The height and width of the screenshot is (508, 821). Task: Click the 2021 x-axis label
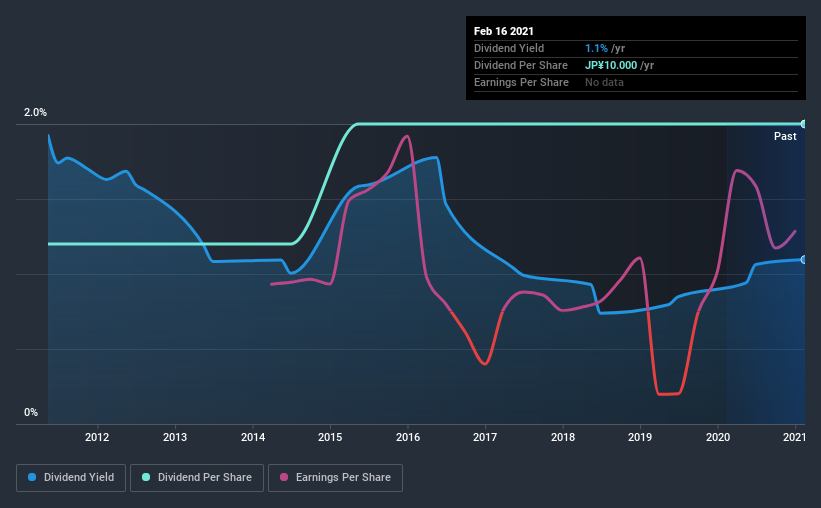(x=794, y=437)
